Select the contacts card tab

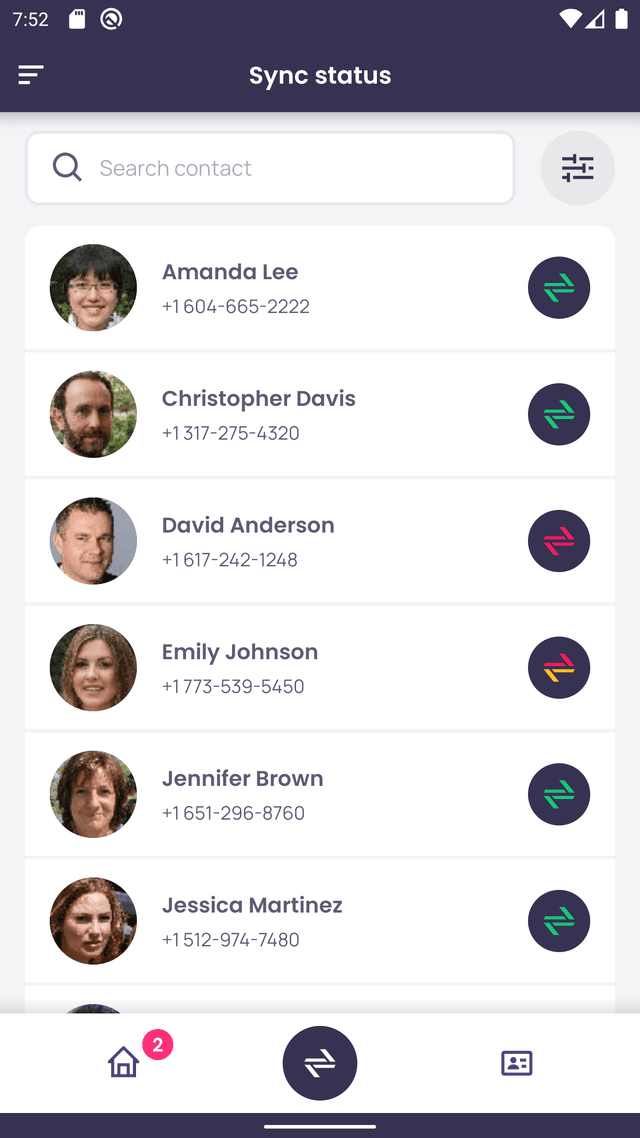pos(517,1063)
